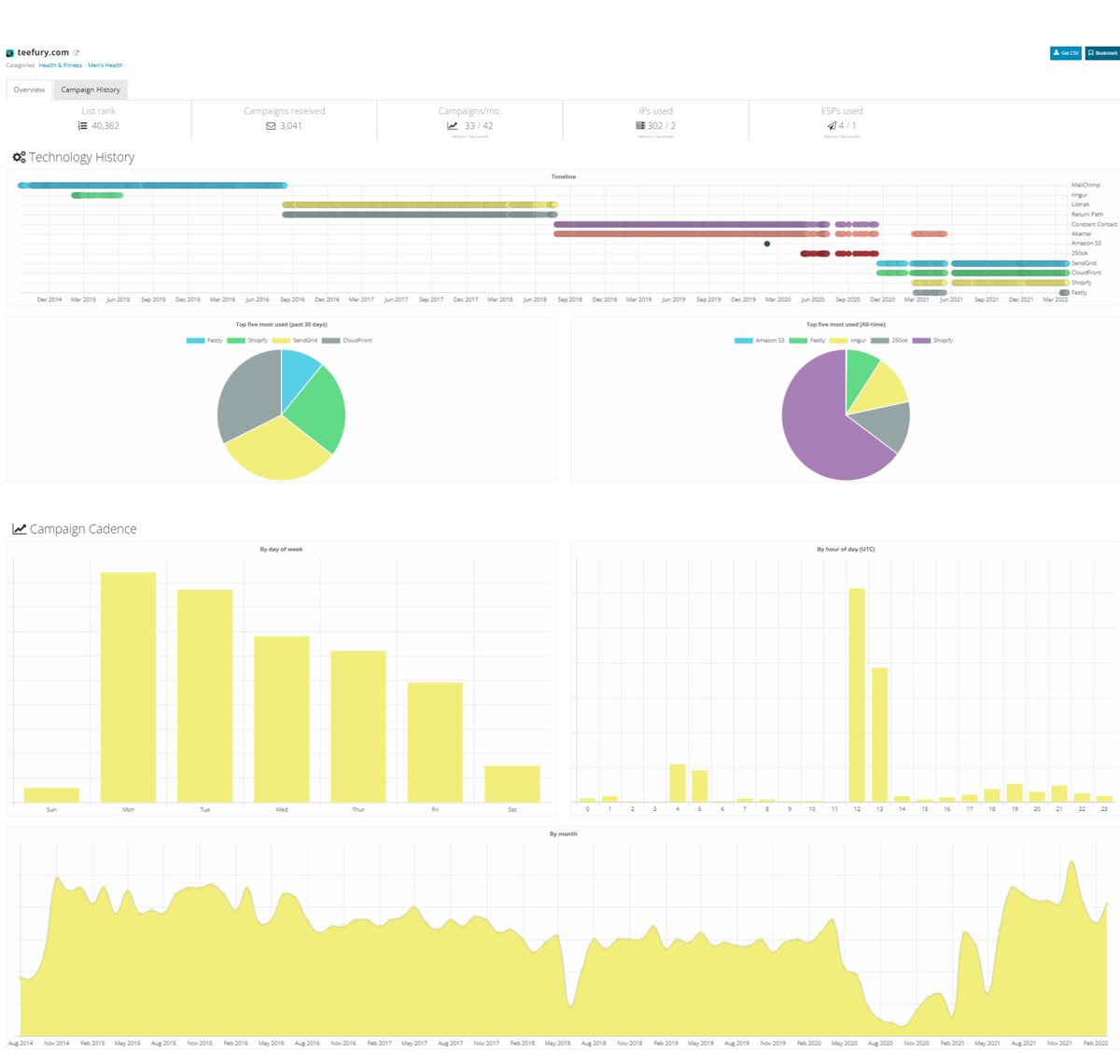Click the Fri bar in day of week chart
Screen dimensions: 1120x1064
435,742
